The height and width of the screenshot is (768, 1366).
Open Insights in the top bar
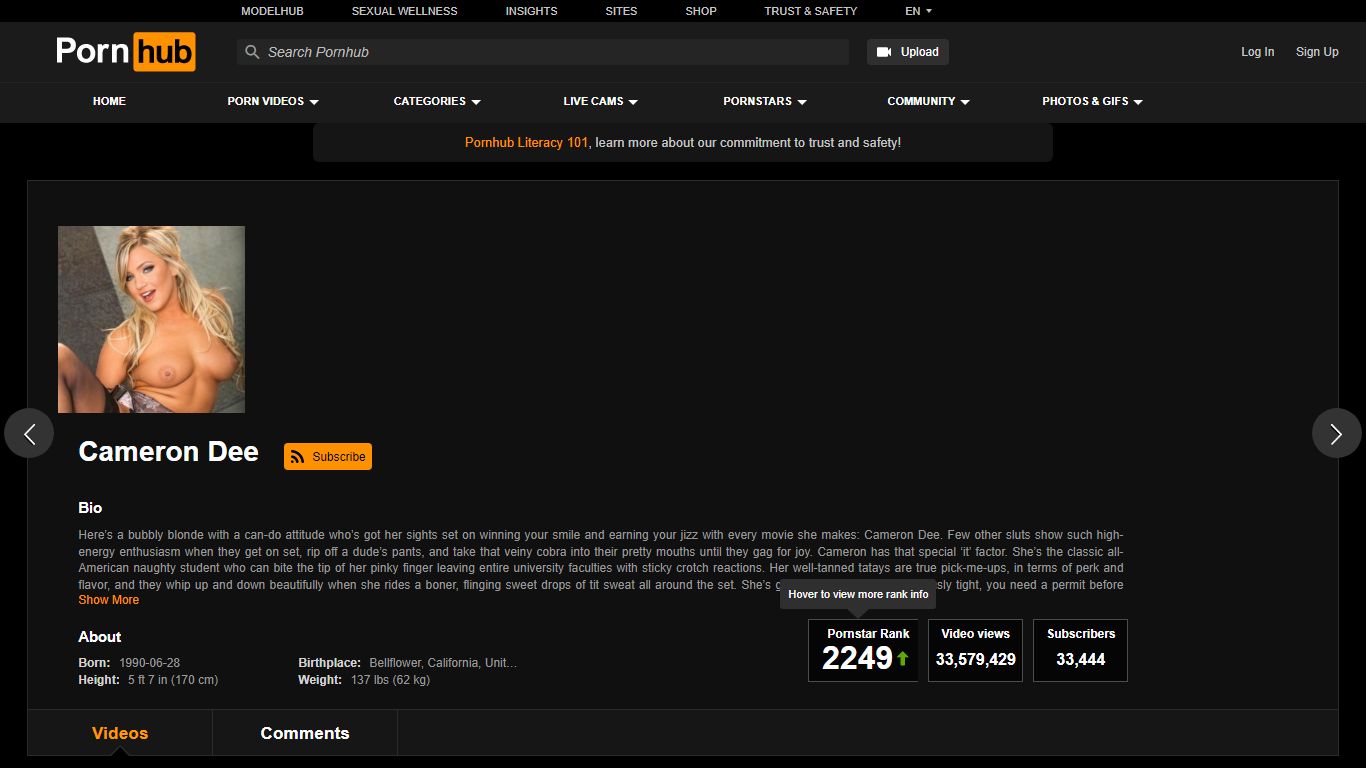(x=531, y=11)
